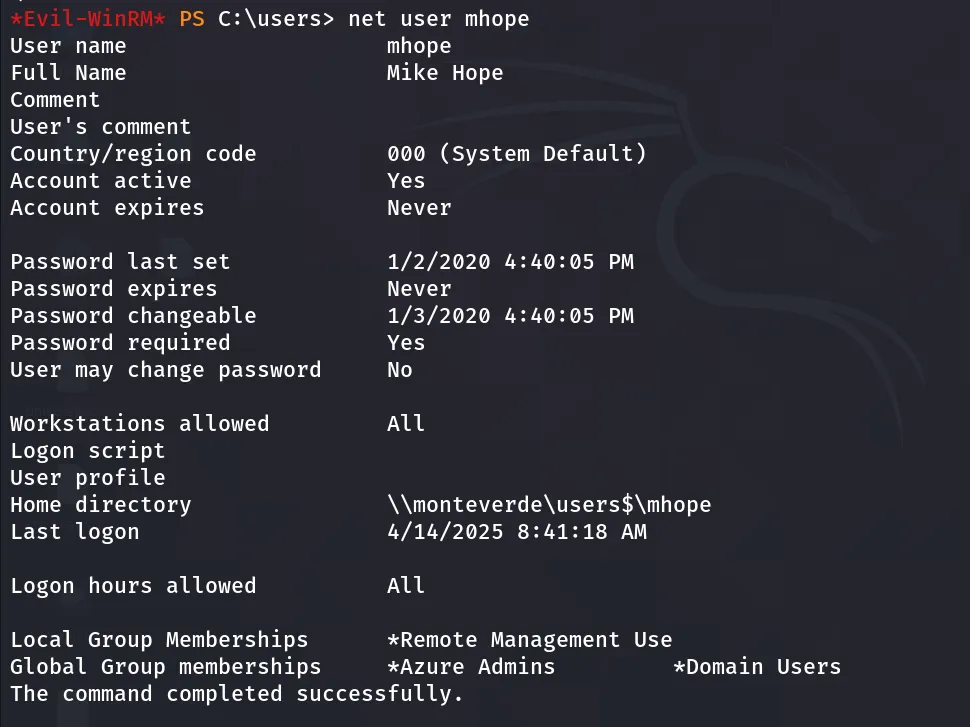The height and width of the screenshot is (727, 970).
Task: Click the Account expires Never value
Action: (419, 208)
